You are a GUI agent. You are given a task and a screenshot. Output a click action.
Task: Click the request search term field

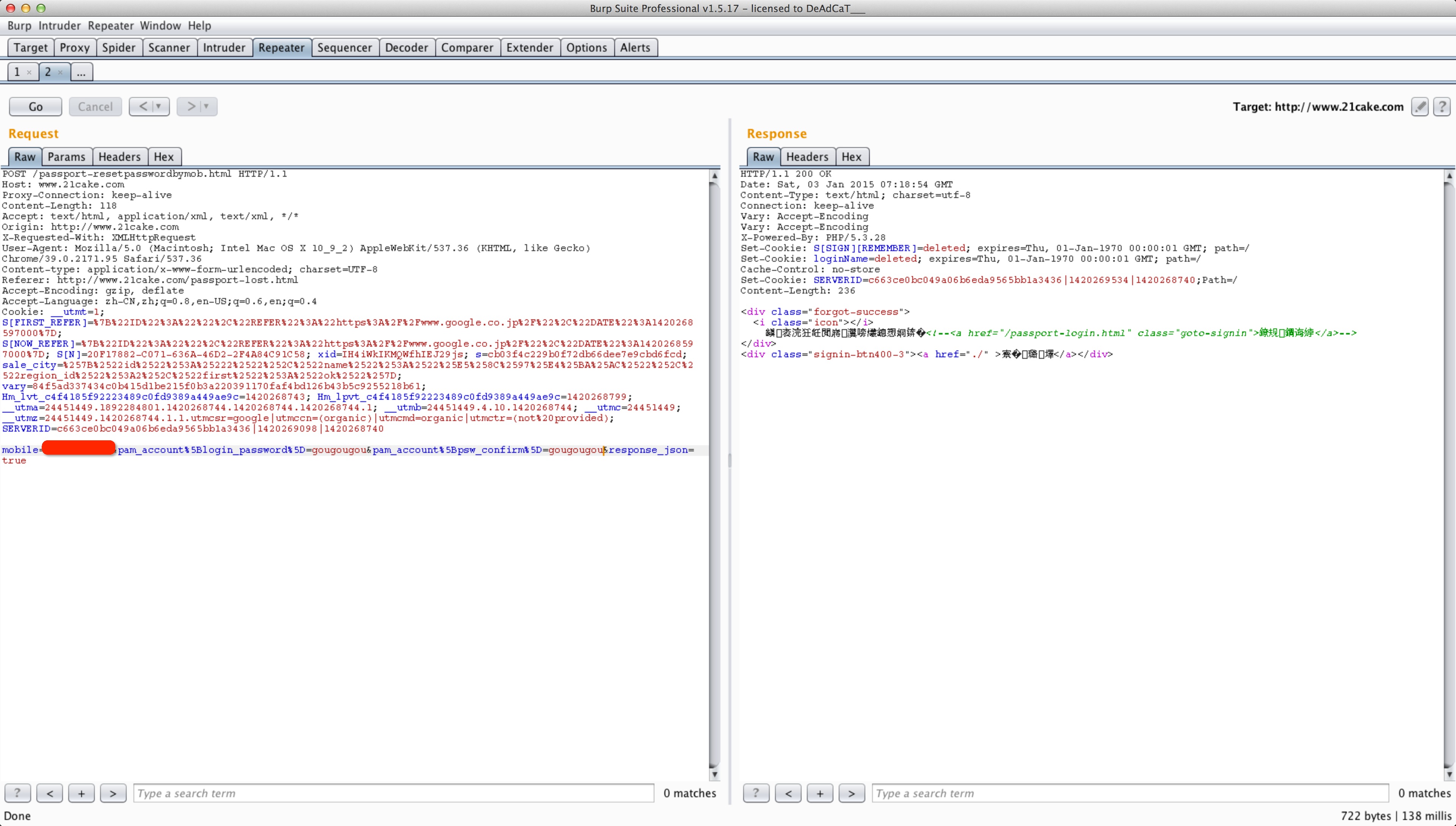(x=394, y=793)
